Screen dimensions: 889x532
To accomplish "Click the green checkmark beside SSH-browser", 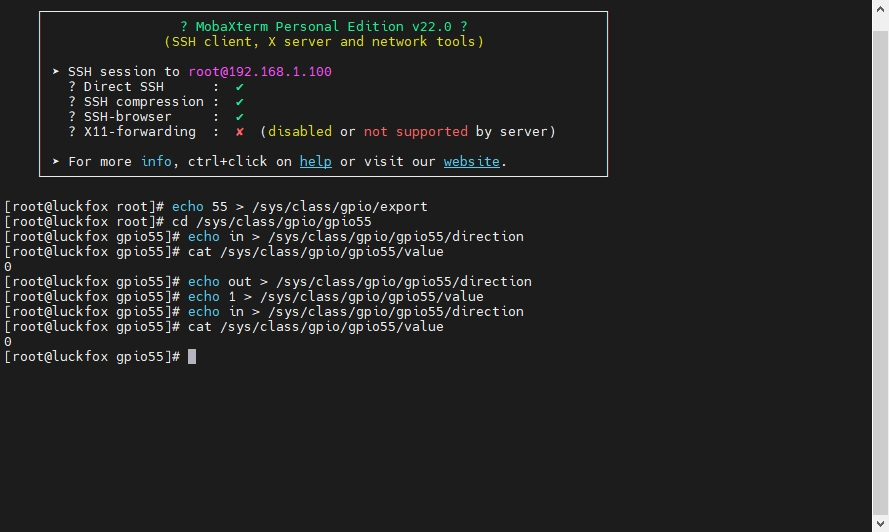I will pos(239,117).
